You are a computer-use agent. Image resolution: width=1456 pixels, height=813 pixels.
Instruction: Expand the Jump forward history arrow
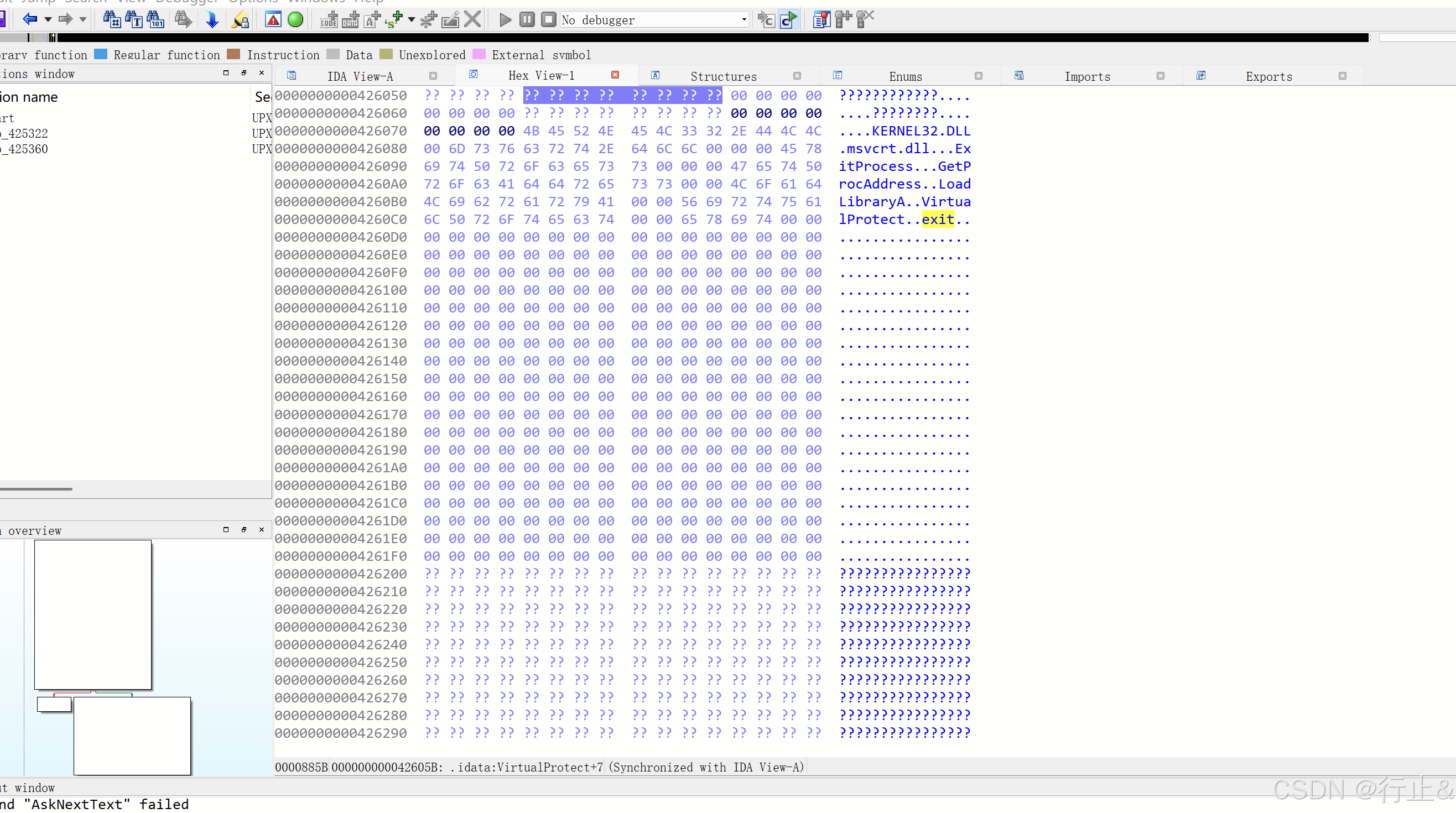pos(83,20)
